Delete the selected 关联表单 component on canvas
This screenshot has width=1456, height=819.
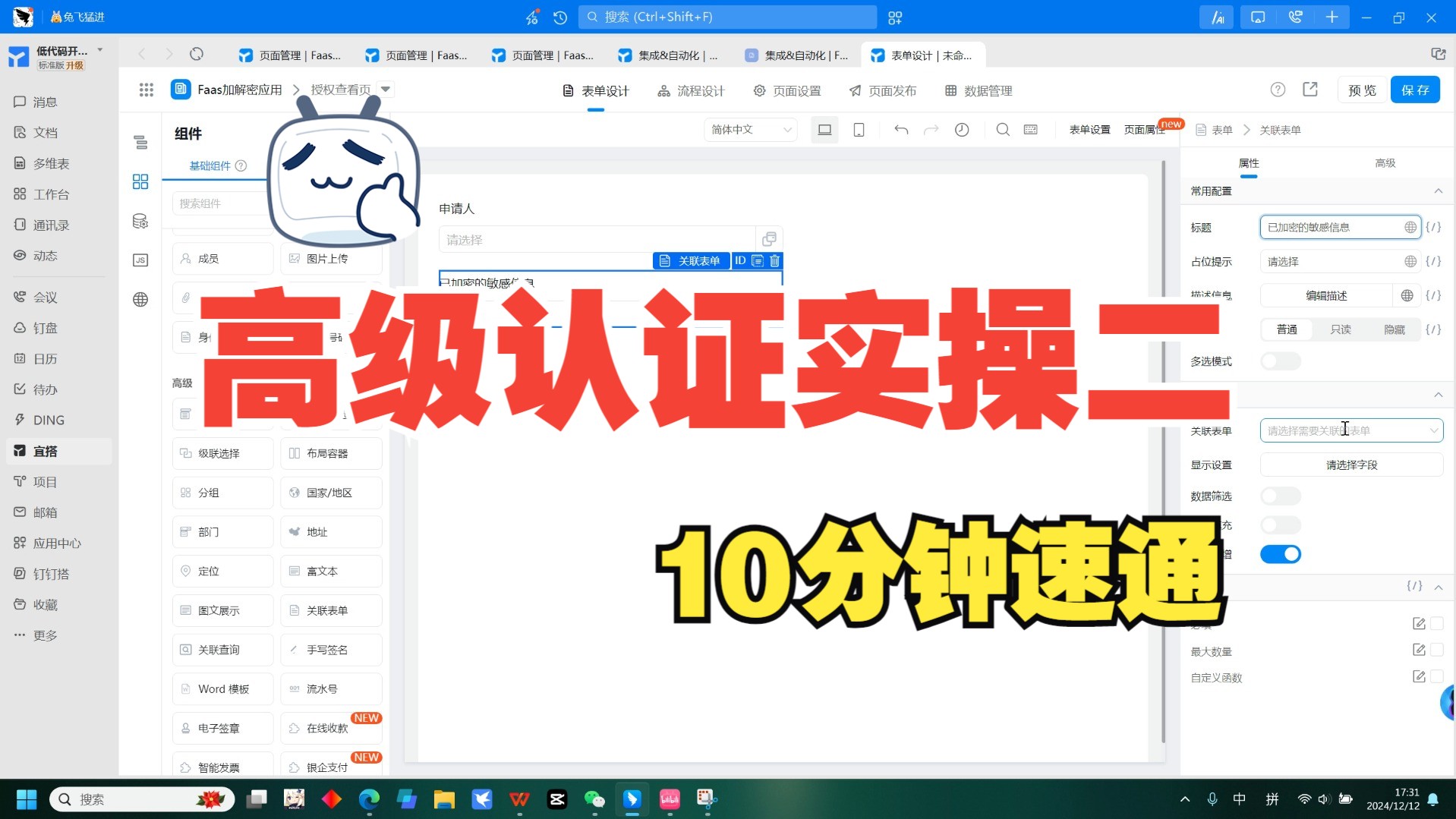774,261
